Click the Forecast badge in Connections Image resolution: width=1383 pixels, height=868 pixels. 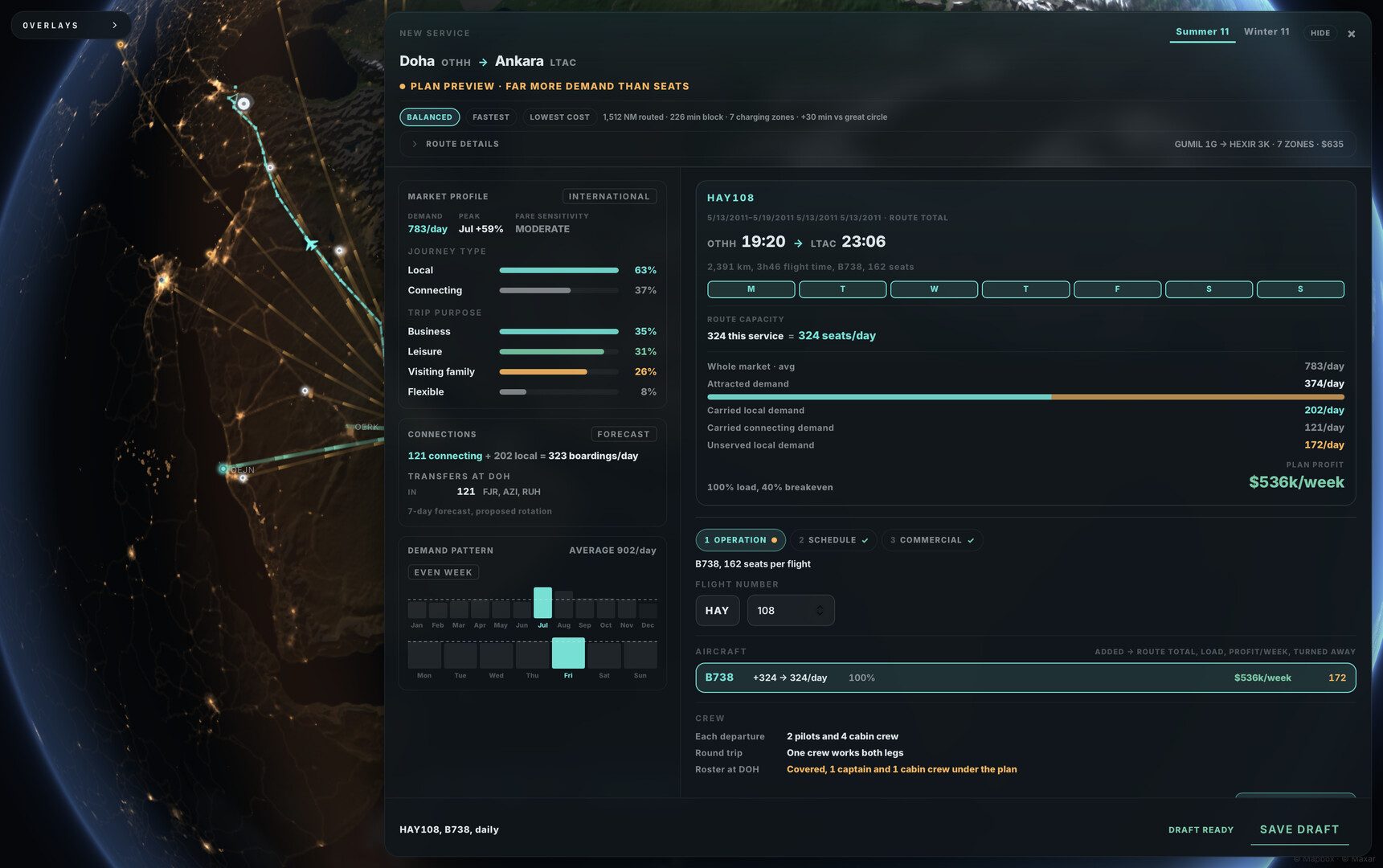[x=624, y=434]
